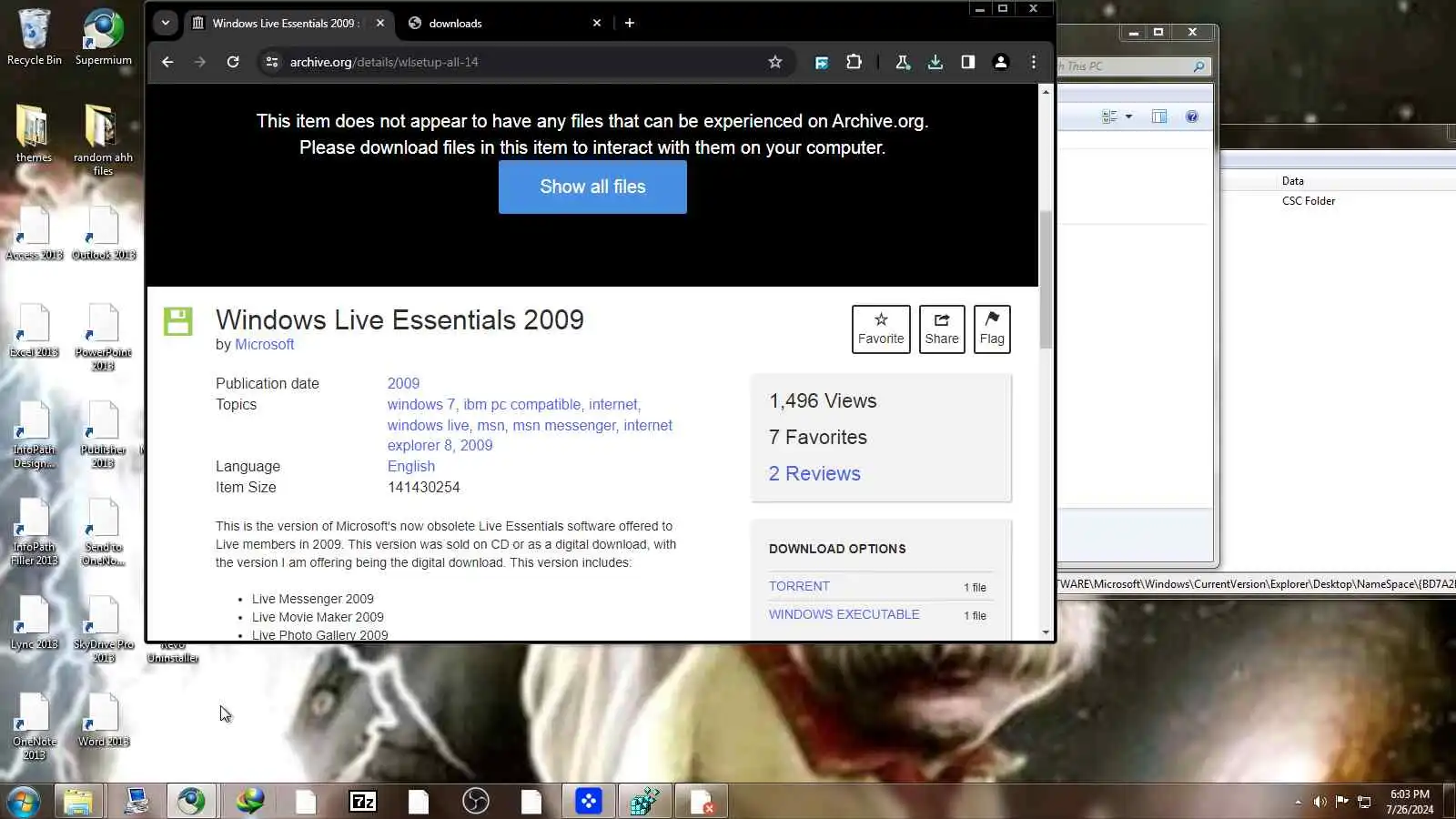Open the browser labs flask icon

[903, 62]
